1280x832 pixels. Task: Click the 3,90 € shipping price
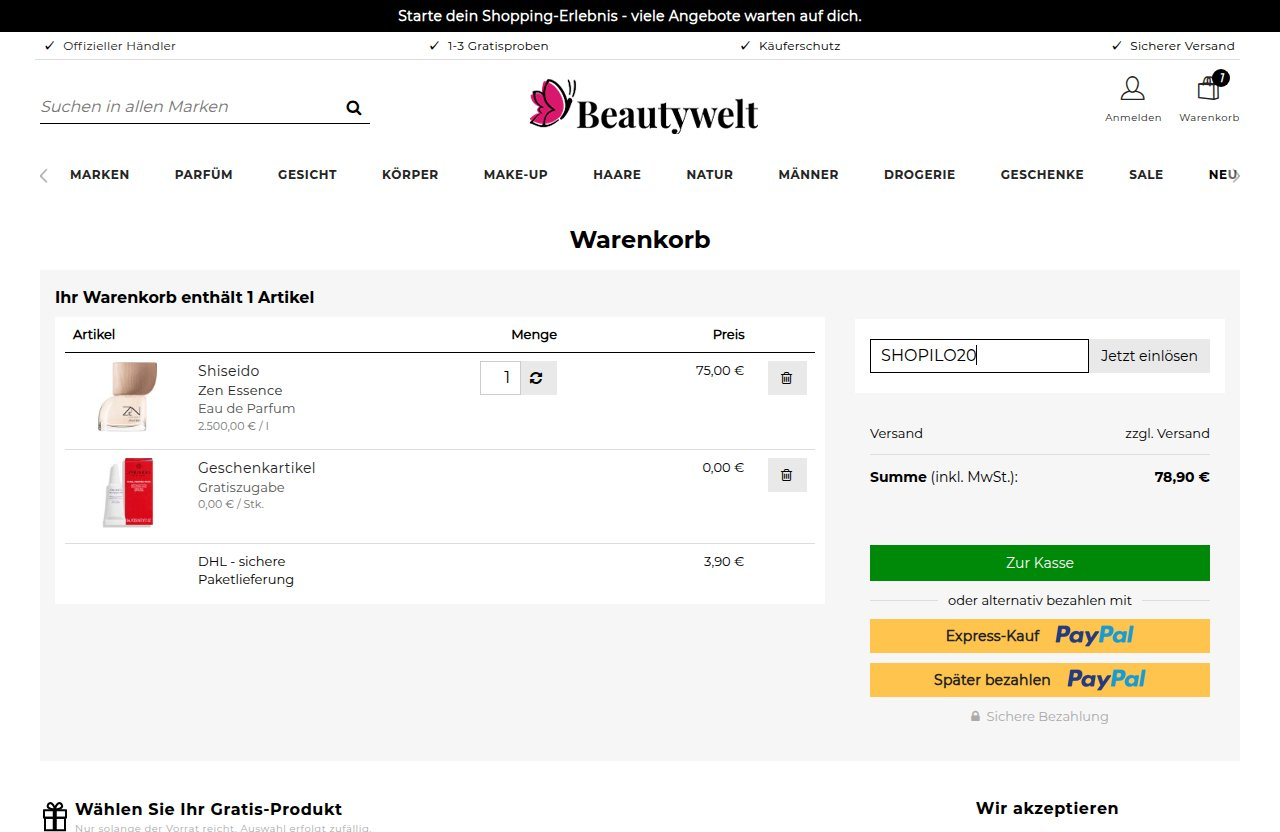pyautogui.click(x=724, y=562)
